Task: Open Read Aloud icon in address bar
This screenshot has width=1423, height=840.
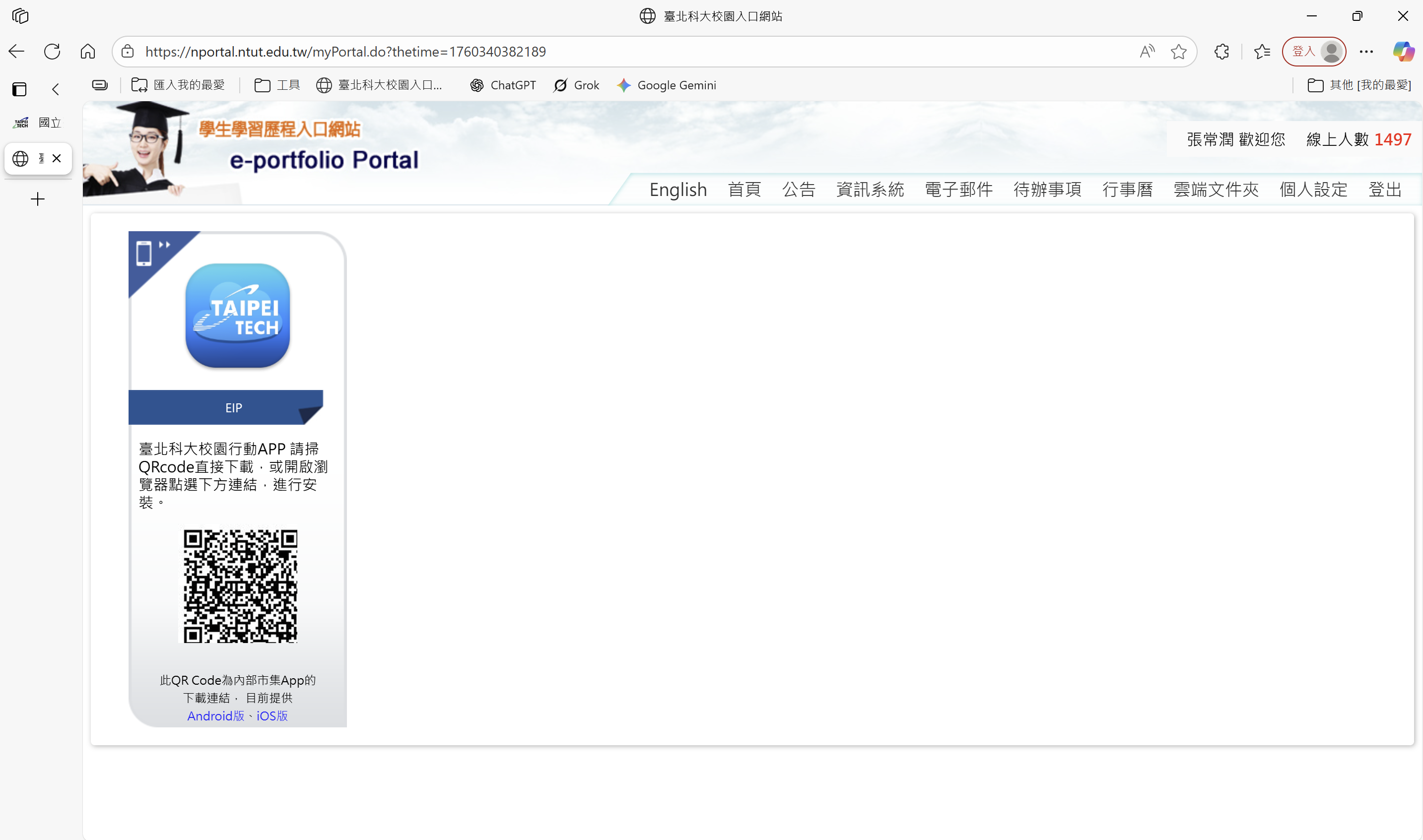Action: point(1147,52)
